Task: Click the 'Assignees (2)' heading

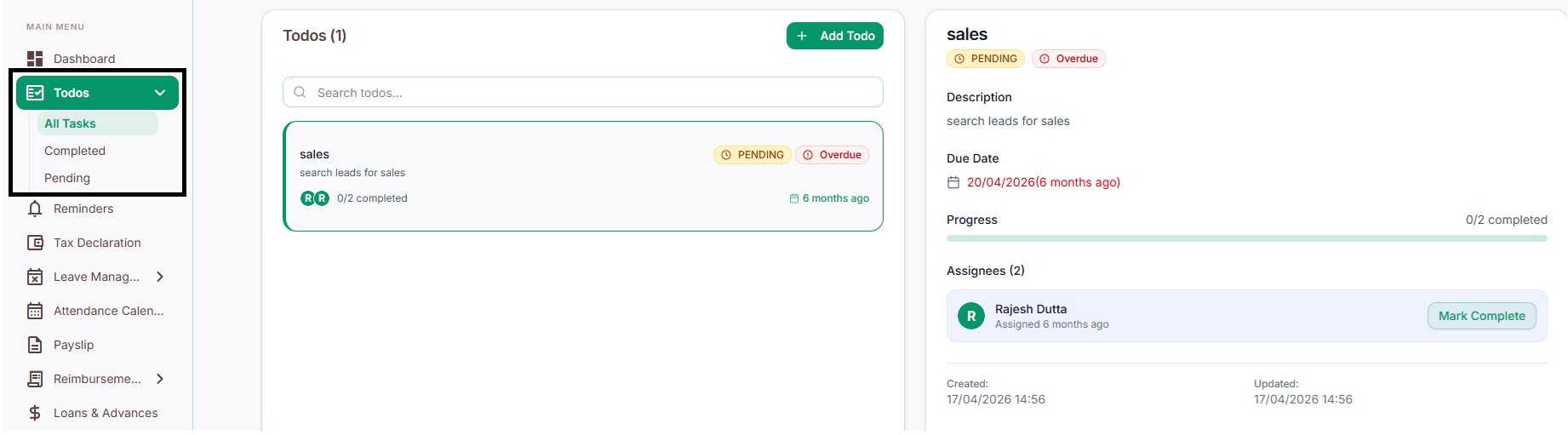Action: pos(986,271)
